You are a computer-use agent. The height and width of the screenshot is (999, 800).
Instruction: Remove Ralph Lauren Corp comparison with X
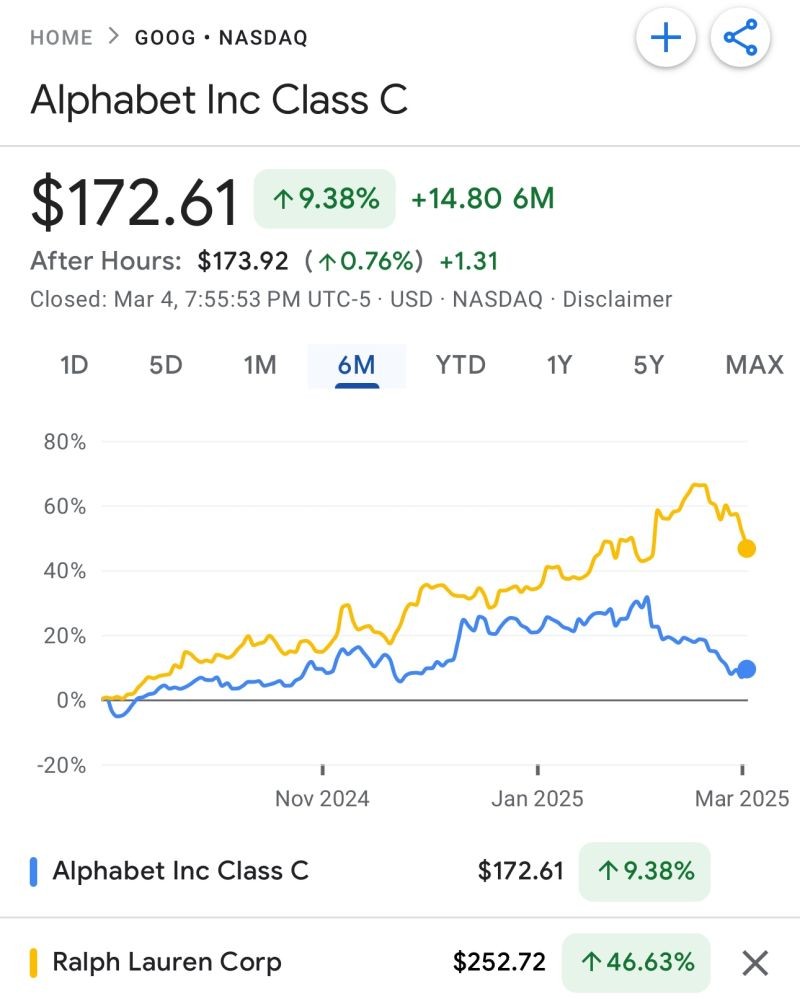(x=755, y=961)
